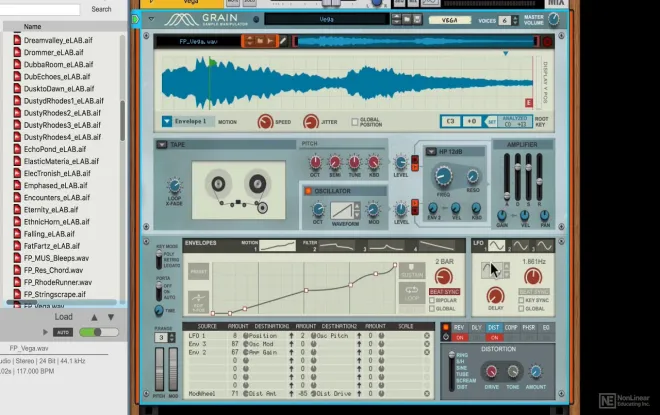Screen dimensions: 660x415
Task: Select FP_RhodeRunner.wav in the file list
Action: click(x=58, y=282)
